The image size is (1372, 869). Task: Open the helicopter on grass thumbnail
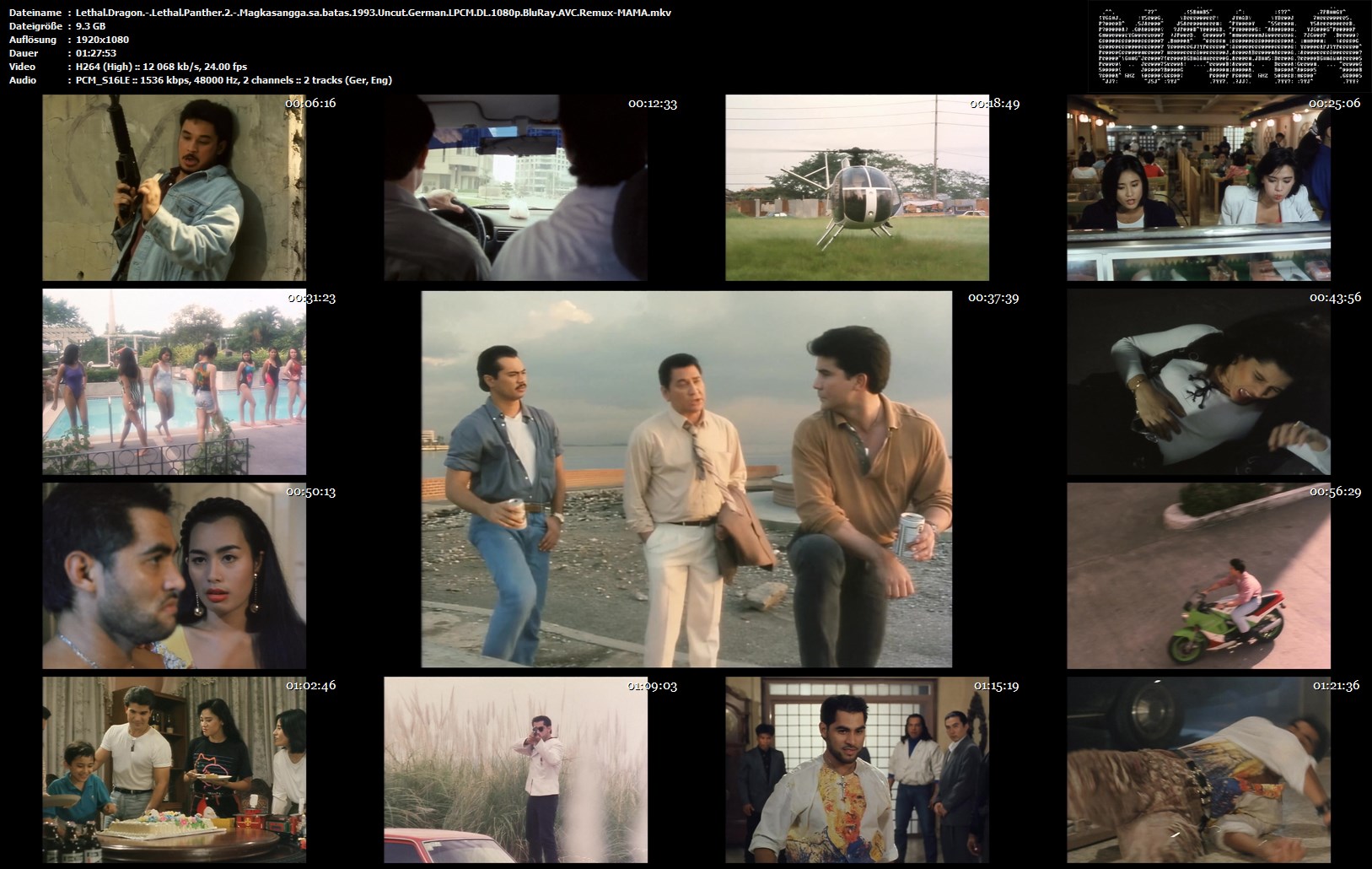click(857, 187)
